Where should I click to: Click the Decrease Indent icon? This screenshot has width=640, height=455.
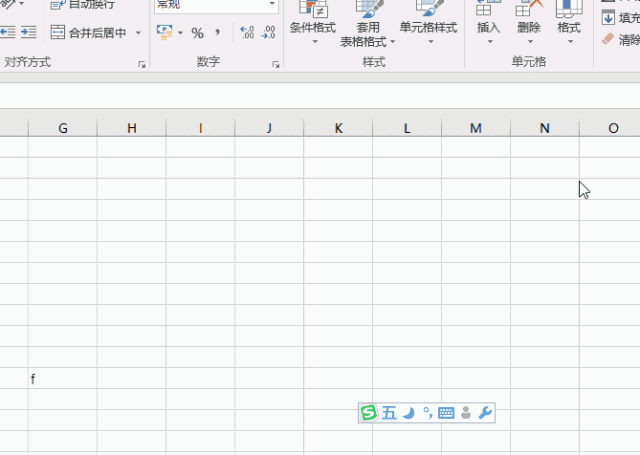(x=8, y=32)
